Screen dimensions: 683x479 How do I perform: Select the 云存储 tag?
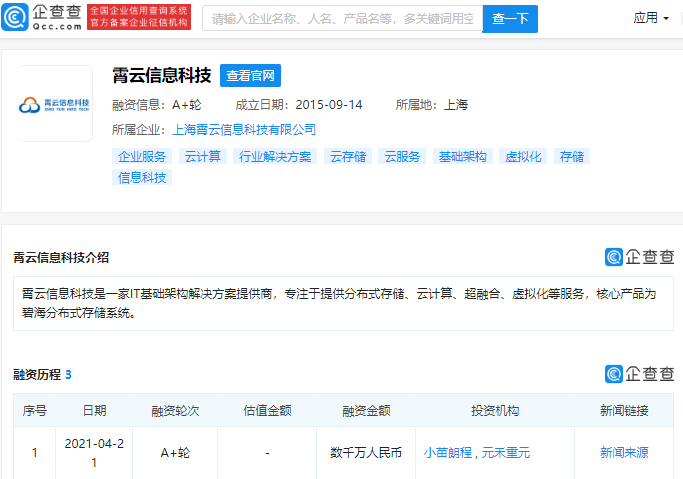[348, 156]
